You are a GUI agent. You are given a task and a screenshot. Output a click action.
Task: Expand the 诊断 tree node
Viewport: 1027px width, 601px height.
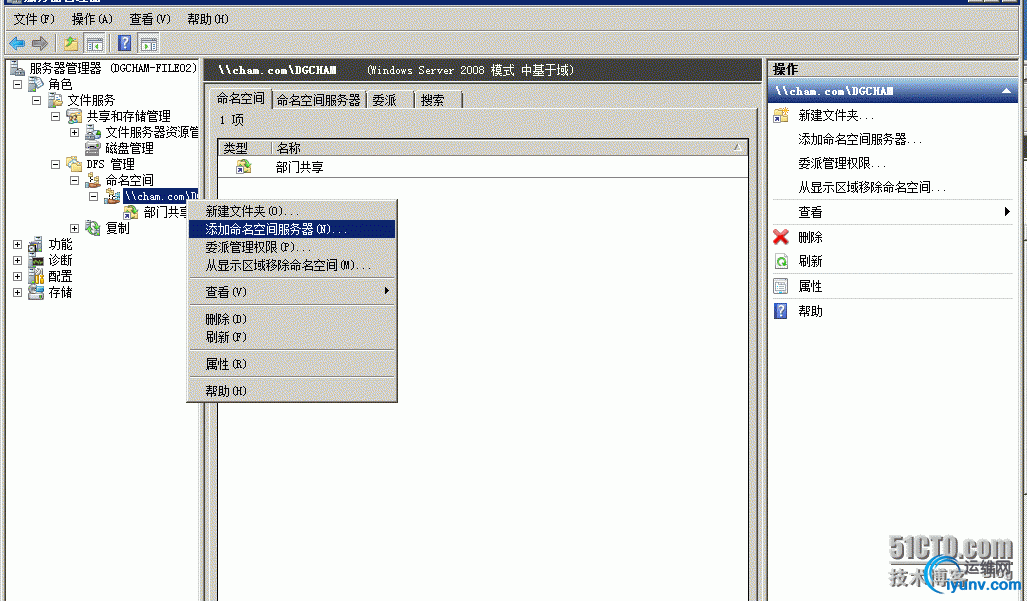click(18, 261)
